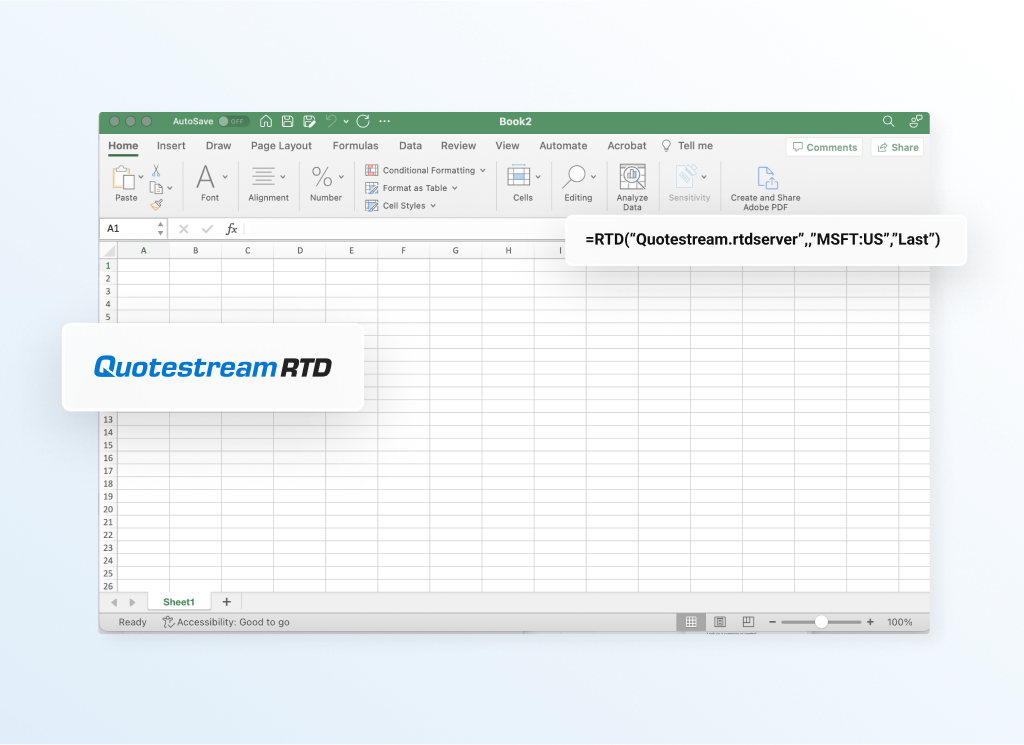Click the Create and Share Adobe PDF icon
This screenshot has height=745, width=1024.
pyautogui.click(x=765, y=180)
